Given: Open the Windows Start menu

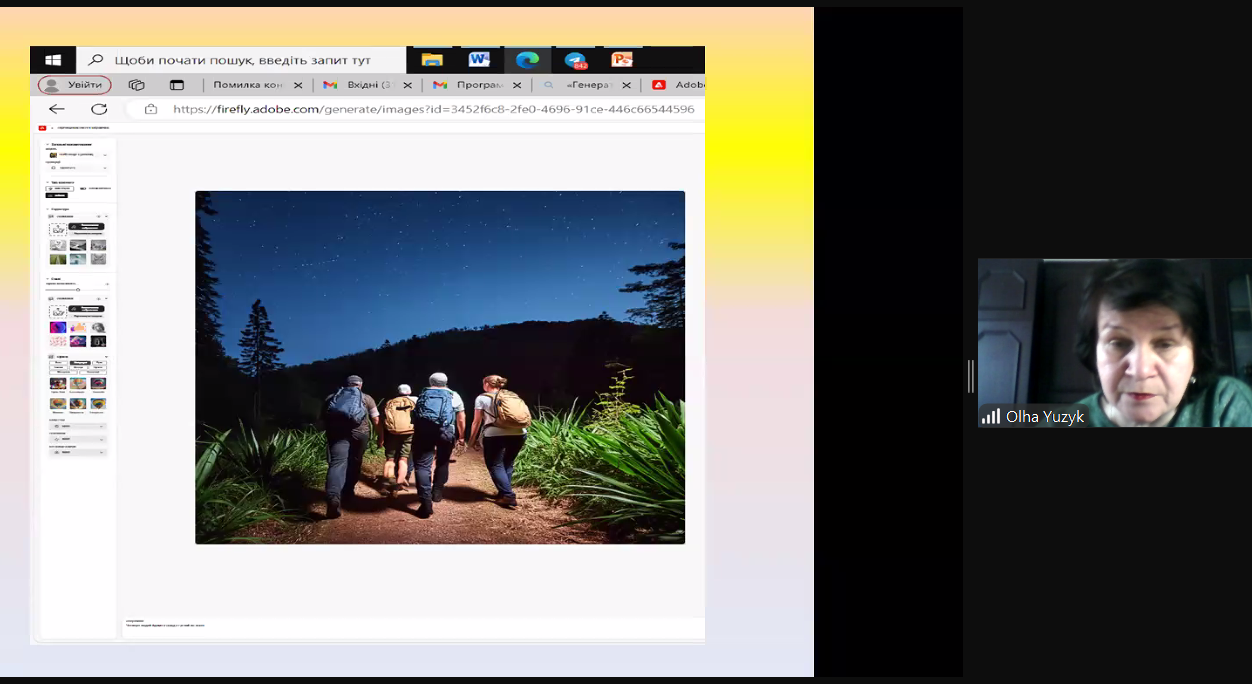Looking at the screenshot, I should click(x=53, y=60).
